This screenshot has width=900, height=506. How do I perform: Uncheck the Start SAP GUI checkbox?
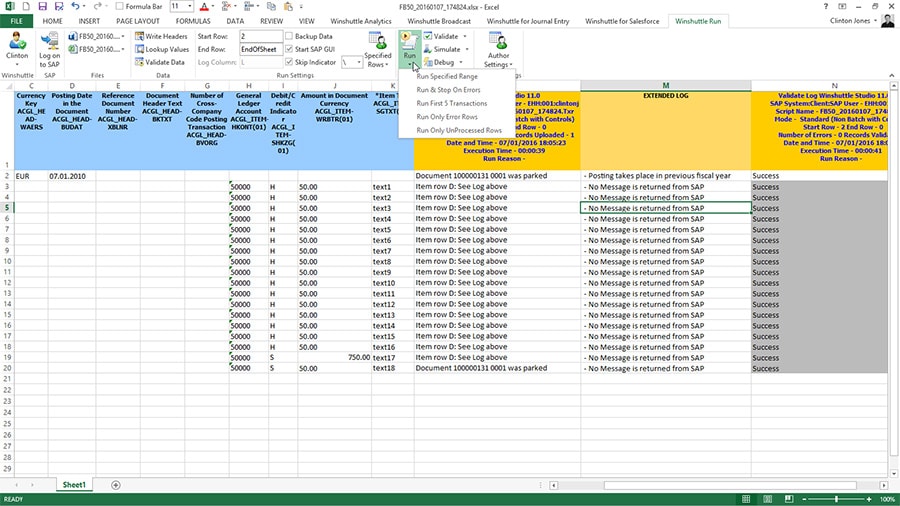289,49
